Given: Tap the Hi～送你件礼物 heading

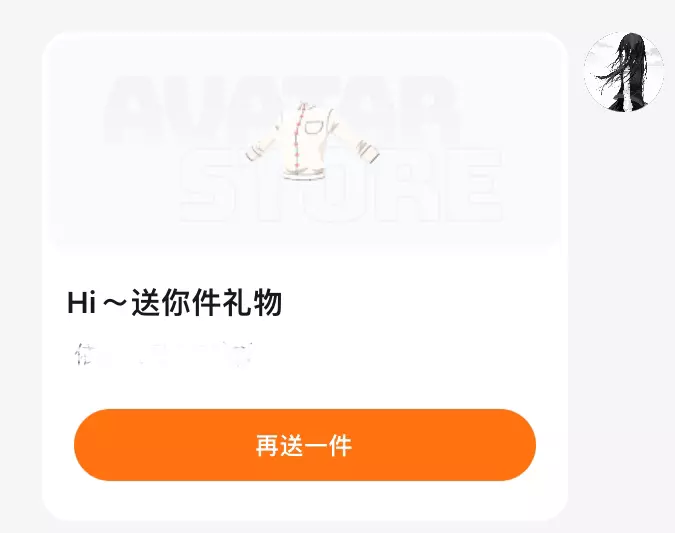Looking at the screenshot, I should pos(174,303).
